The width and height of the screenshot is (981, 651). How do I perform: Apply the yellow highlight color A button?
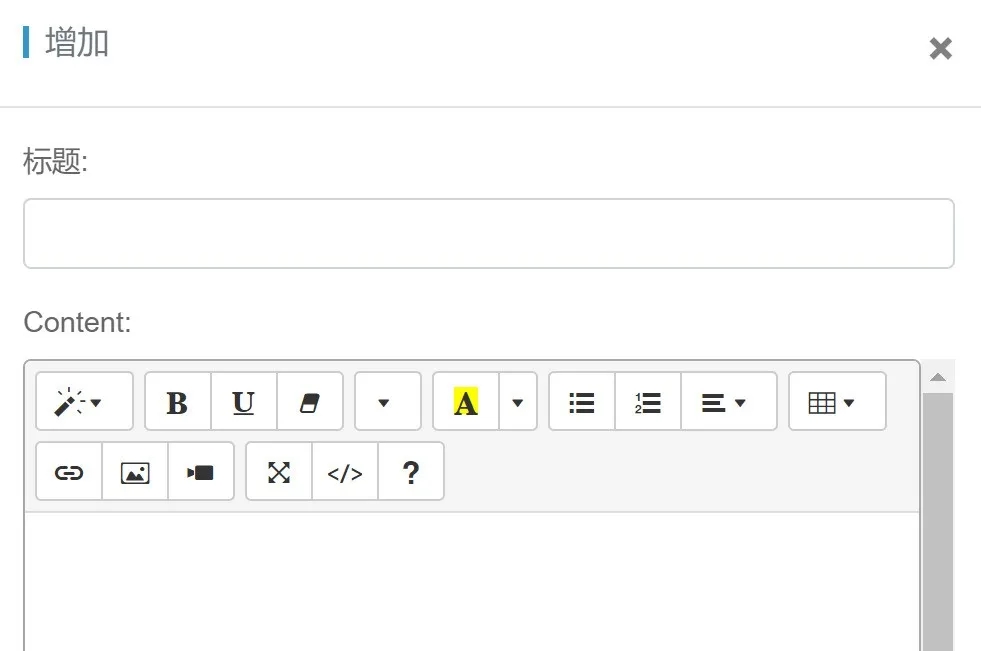tap(466, 402)
